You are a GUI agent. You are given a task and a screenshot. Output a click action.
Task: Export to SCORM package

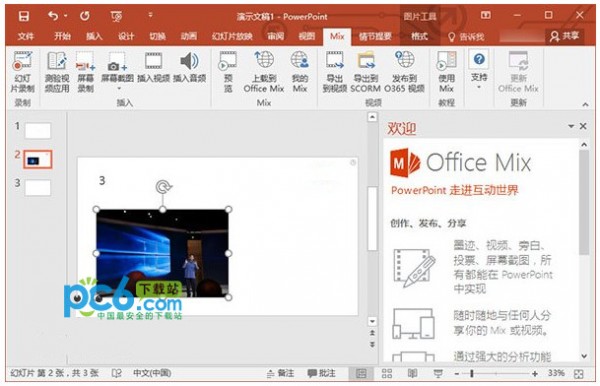tap(366, 72)
